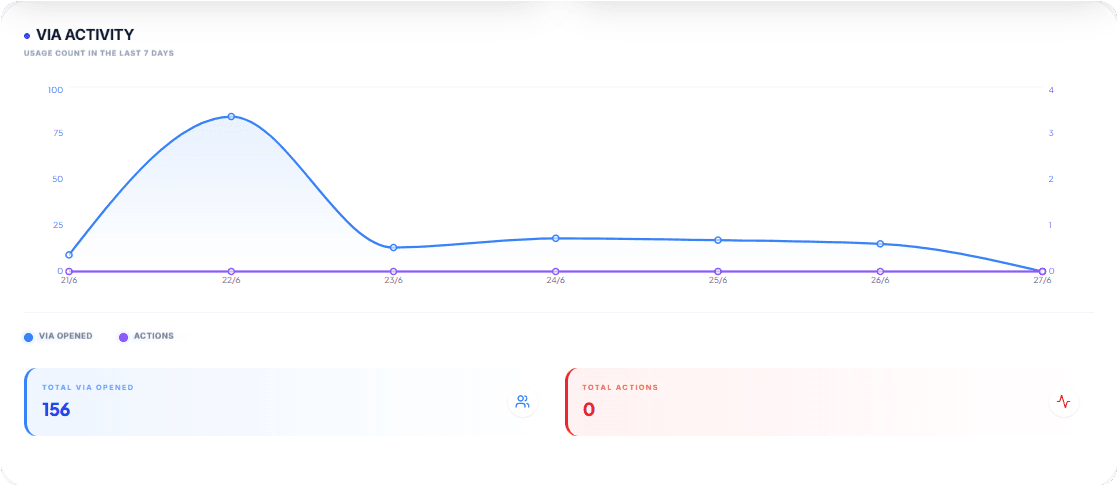Select the 21/6 blue line data point
This screenshot has height=487, width=1119.
pyautogui.click(x=69, y=255)
